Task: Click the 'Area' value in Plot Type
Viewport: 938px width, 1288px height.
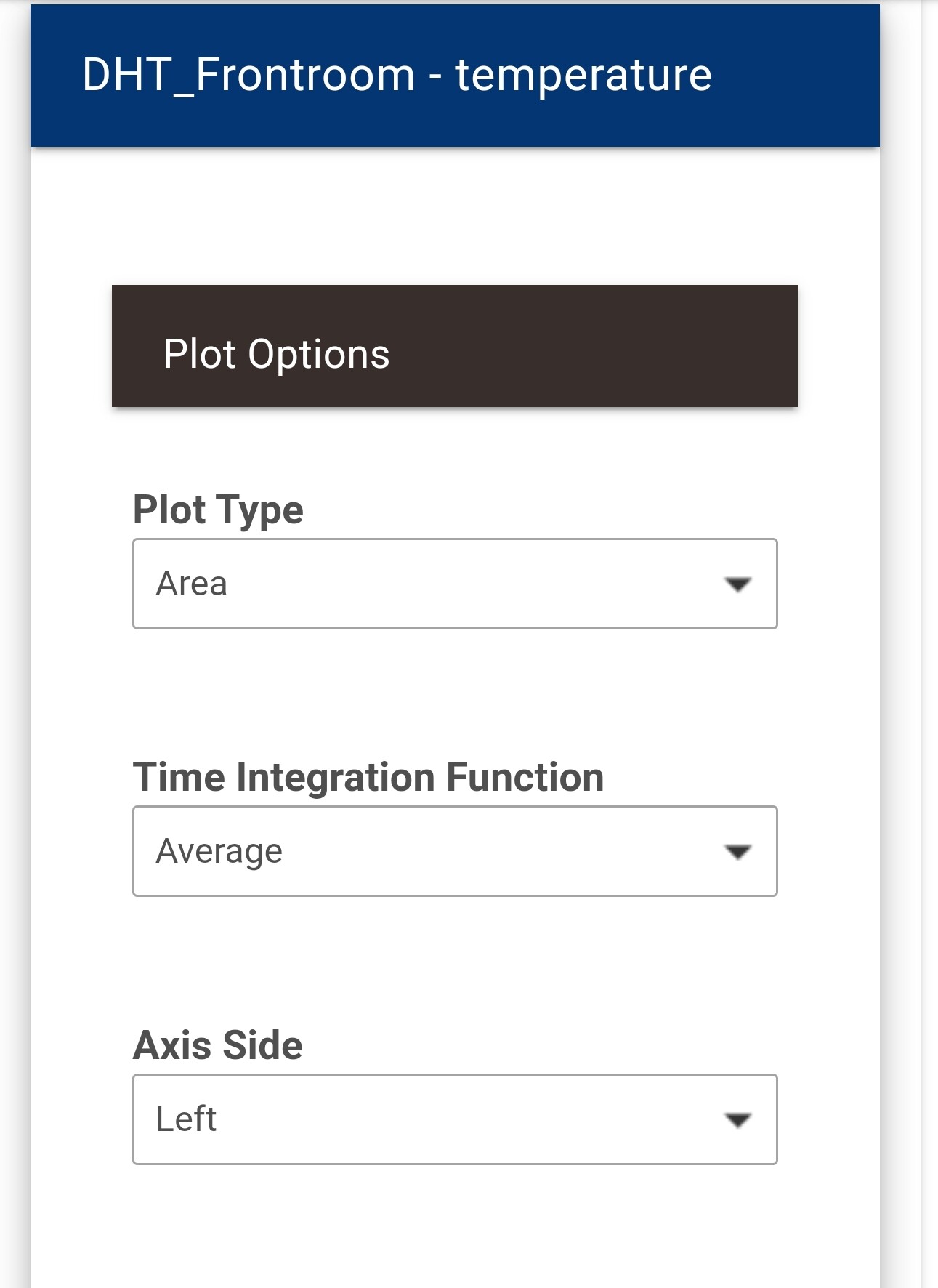Action: click(x=192, y=584)
